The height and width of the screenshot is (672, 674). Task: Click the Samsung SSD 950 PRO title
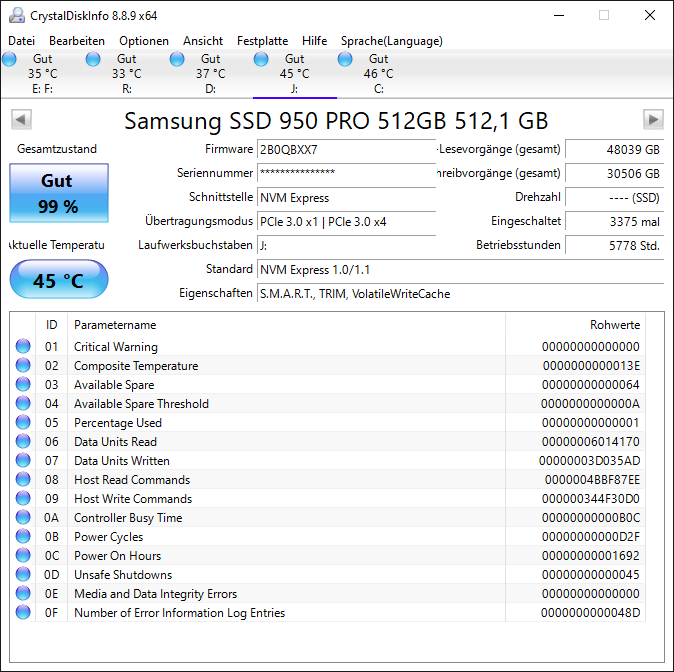336,121
